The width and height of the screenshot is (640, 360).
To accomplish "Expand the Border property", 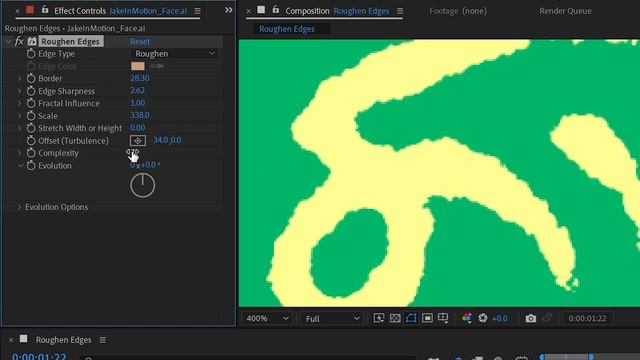I will 19,78.
